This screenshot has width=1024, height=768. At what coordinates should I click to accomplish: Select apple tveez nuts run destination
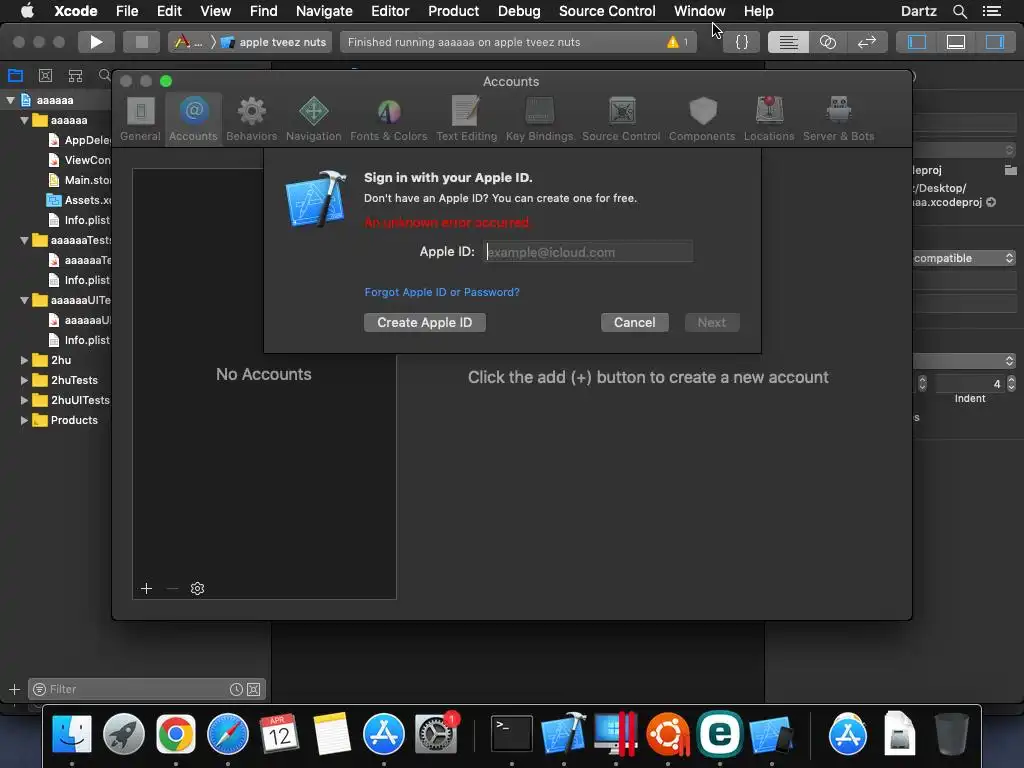pyautogui.click(x=274, y=42)
